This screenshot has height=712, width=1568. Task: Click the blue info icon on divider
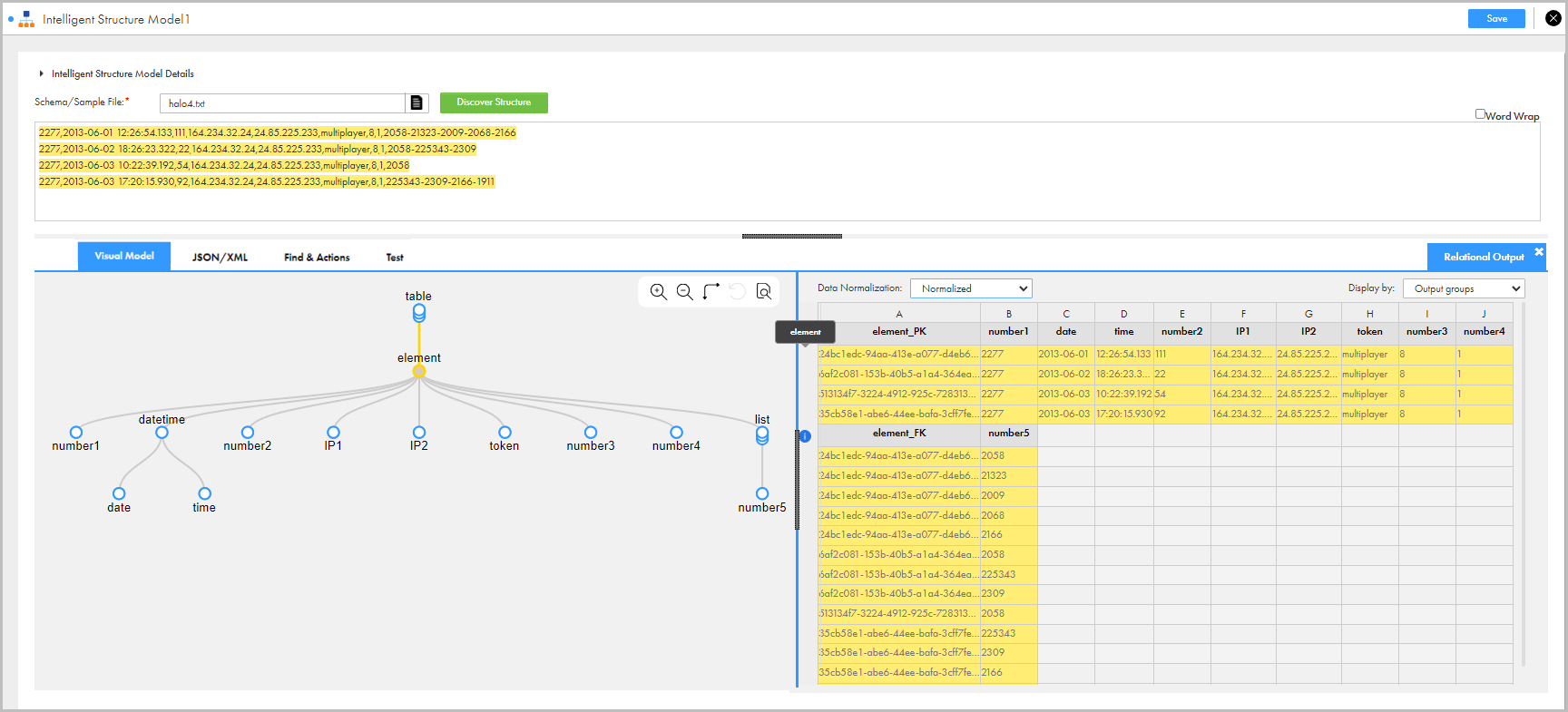click(x=805, y=436)
